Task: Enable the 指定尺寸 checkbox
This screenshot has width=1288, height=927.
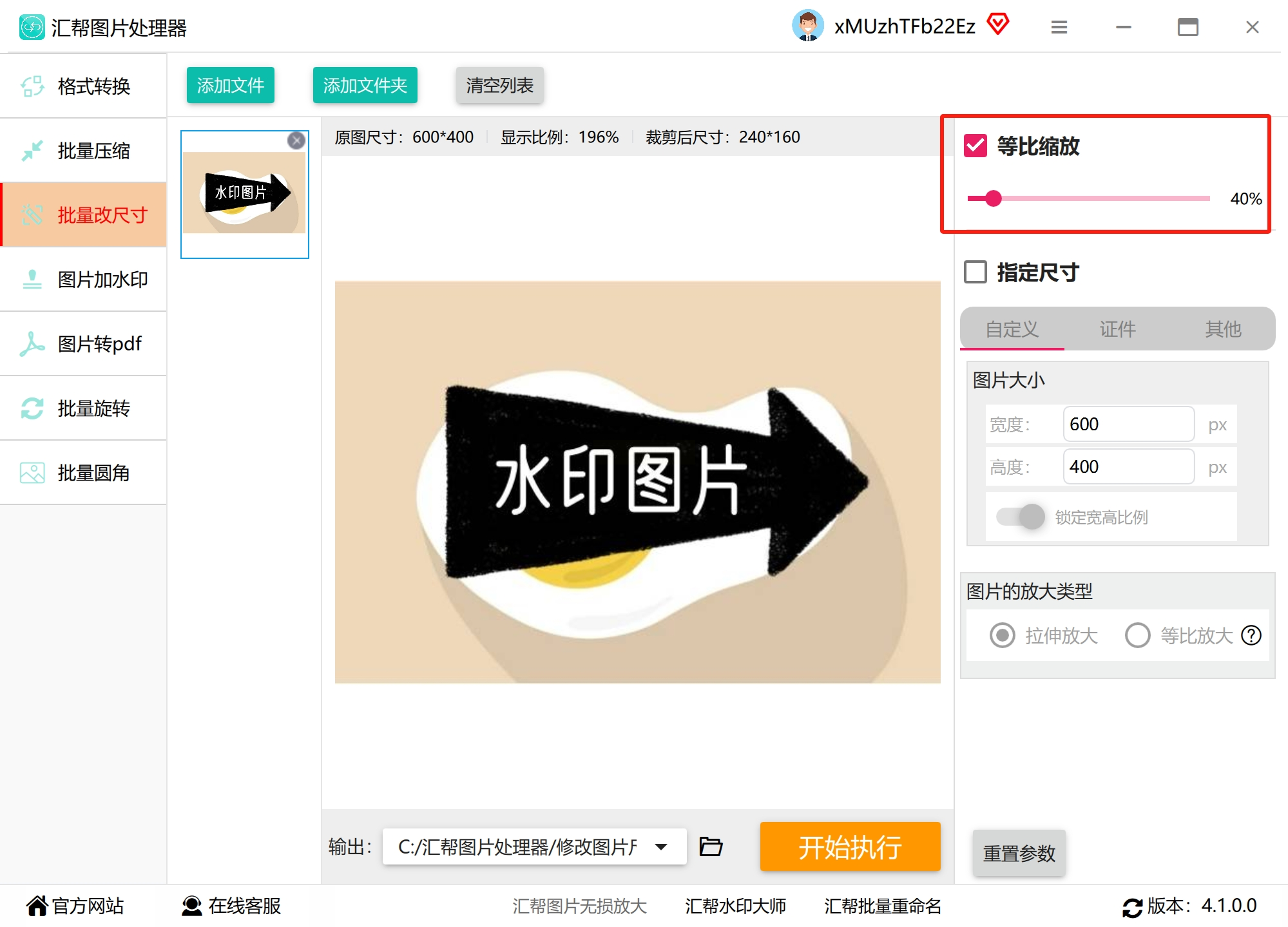Action: tap(976, 272)
